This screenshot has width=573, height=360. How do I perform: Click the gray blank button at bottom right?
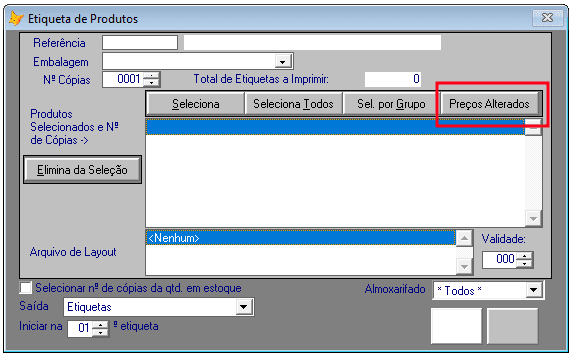pyautogui.click(x=512, y=326)
